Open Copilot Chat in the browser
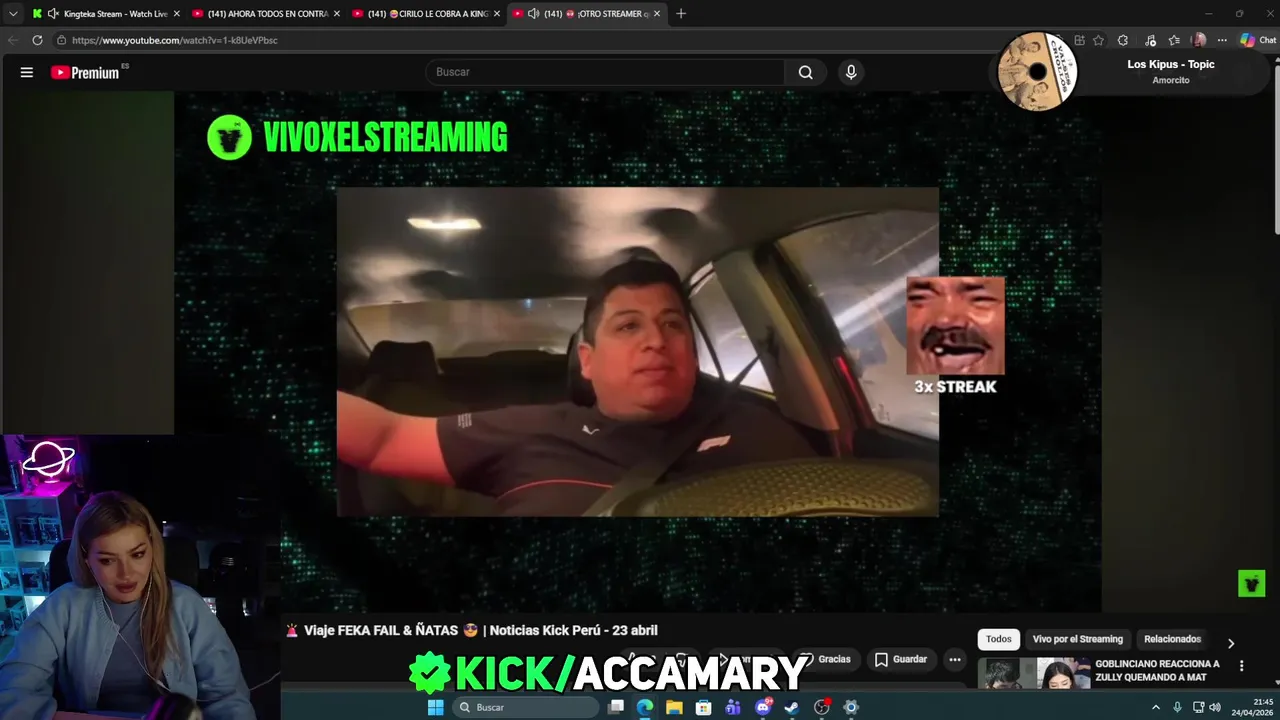This screenshot has height=720, width=1280. (1258, 40)
